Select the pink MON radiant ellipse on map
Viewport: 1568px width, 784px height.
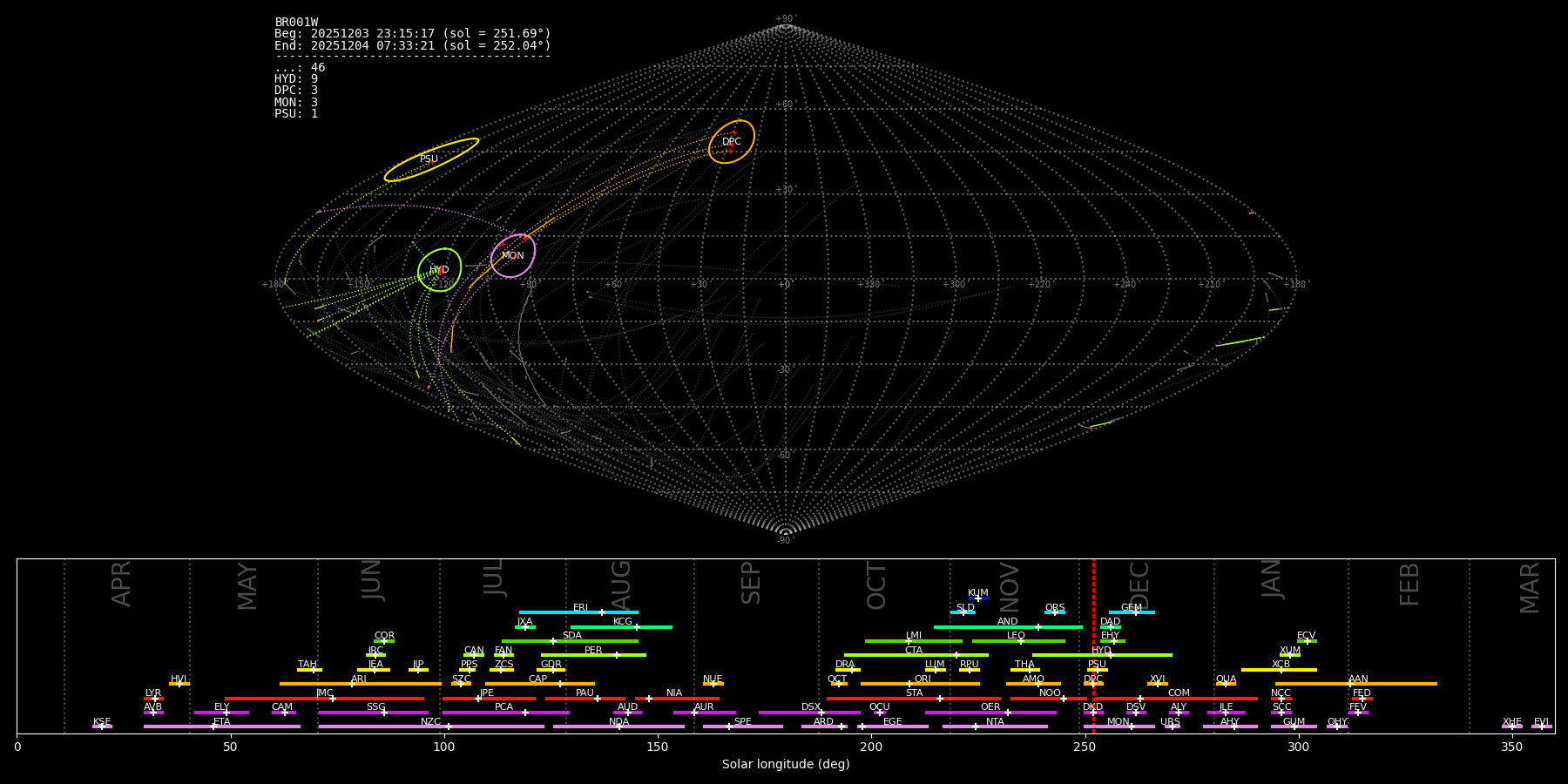513,255
